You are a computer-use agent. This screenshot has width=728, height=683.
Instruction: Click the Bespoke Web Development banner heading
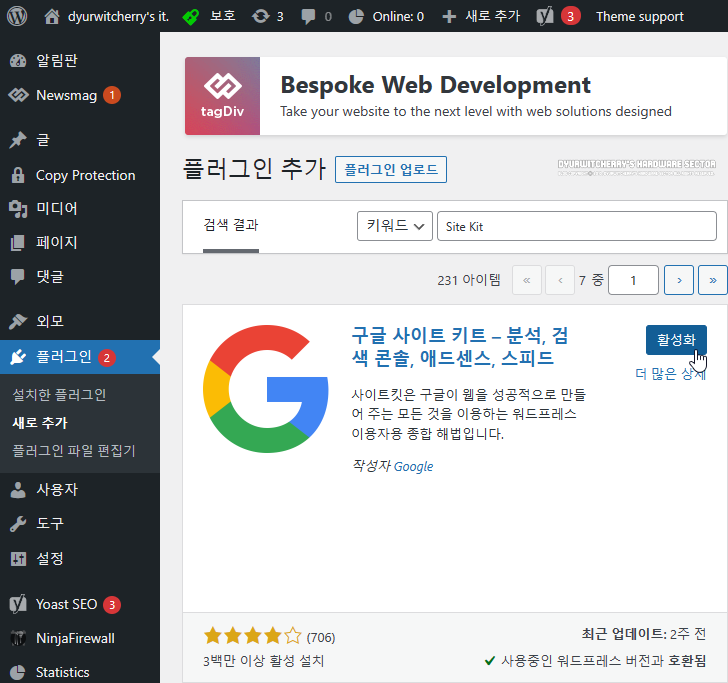tap(436, 85)
